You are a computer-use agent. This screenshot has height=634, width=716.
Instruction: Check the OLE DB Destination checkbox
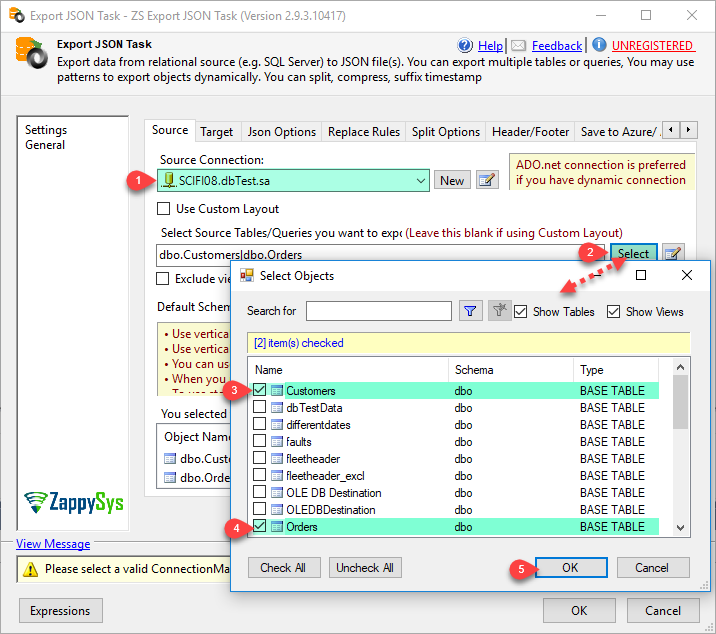click(x=259, y=491)
